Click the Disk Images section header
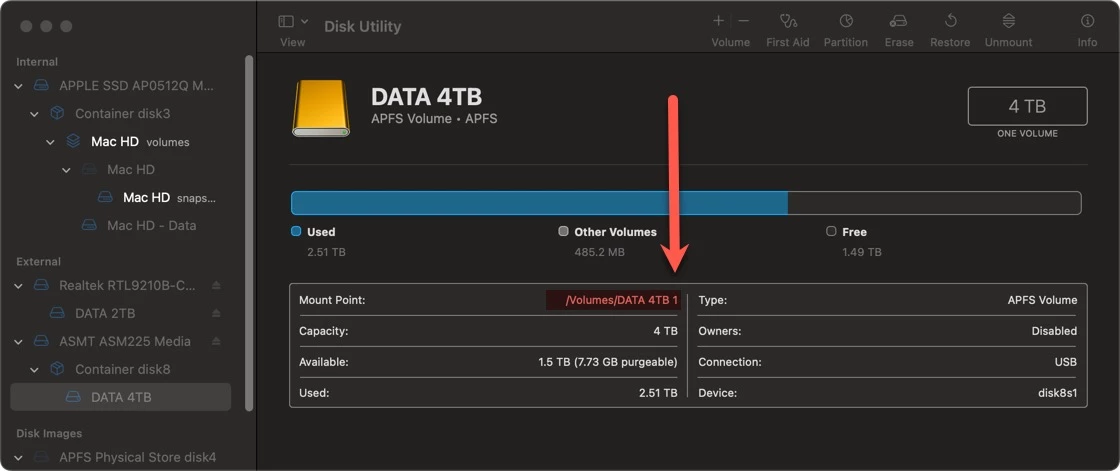Image resolution: width=1120 pixels, height=471 pixels. tap(49, 433)
